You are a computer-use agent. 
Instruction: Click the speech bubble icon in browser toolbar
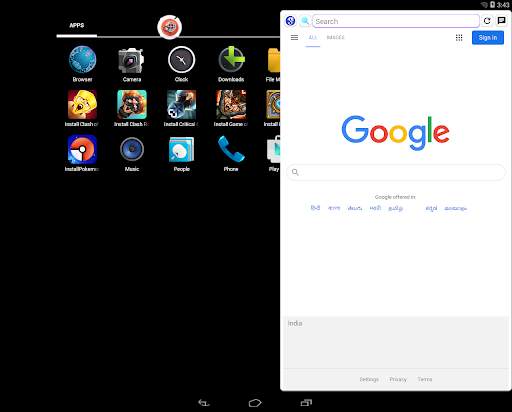coord(501,21)
